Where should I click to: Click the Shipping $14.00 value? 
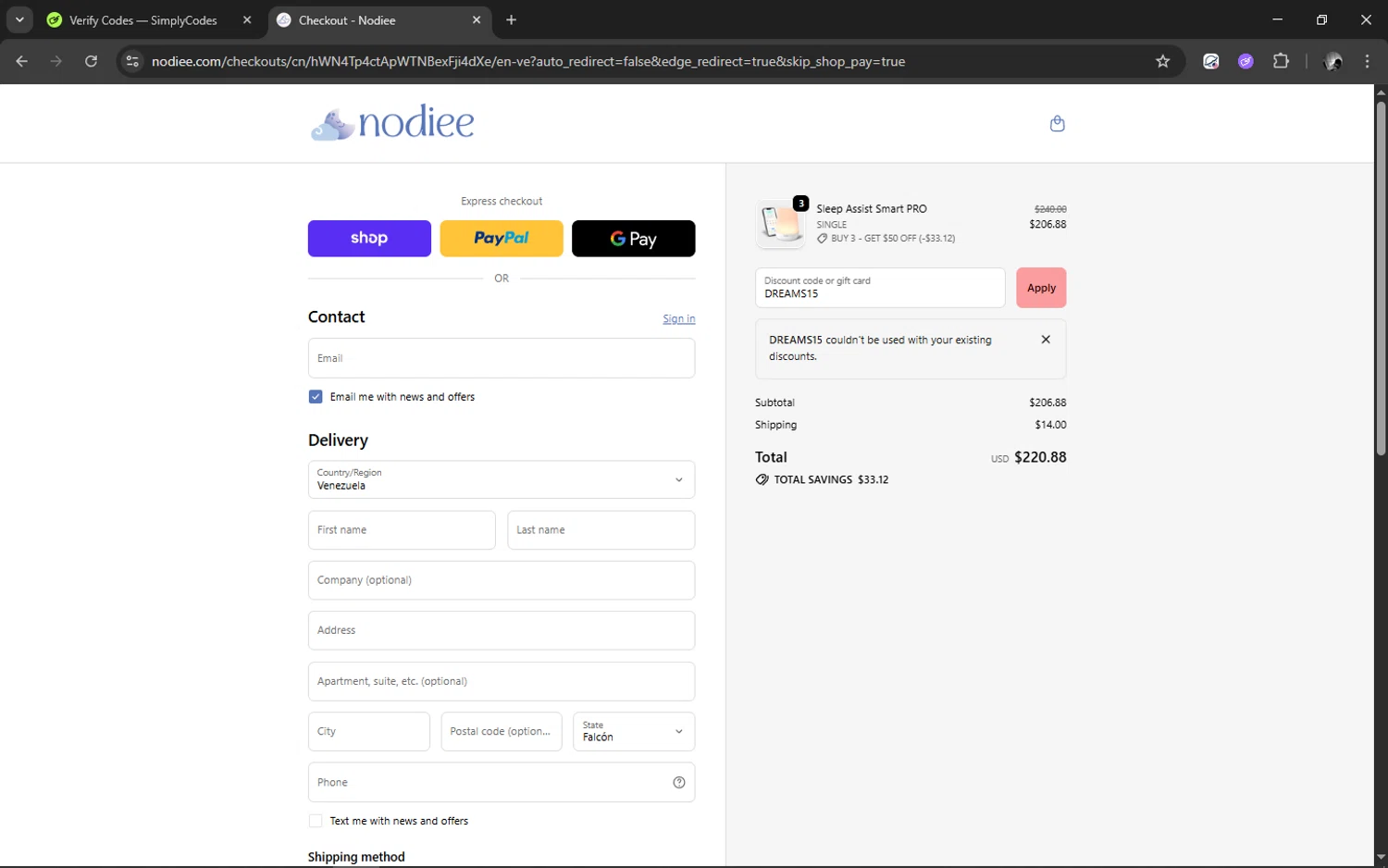click(x=1050, y=425)
